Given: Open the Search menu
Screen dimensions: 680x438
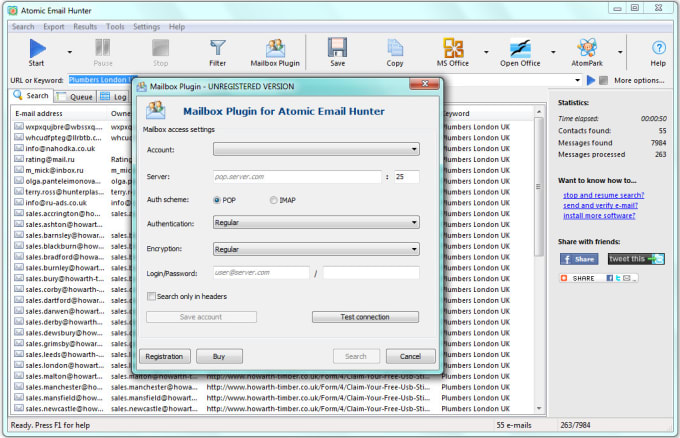Looking at the screenshot, I should (x=23, y=26).
